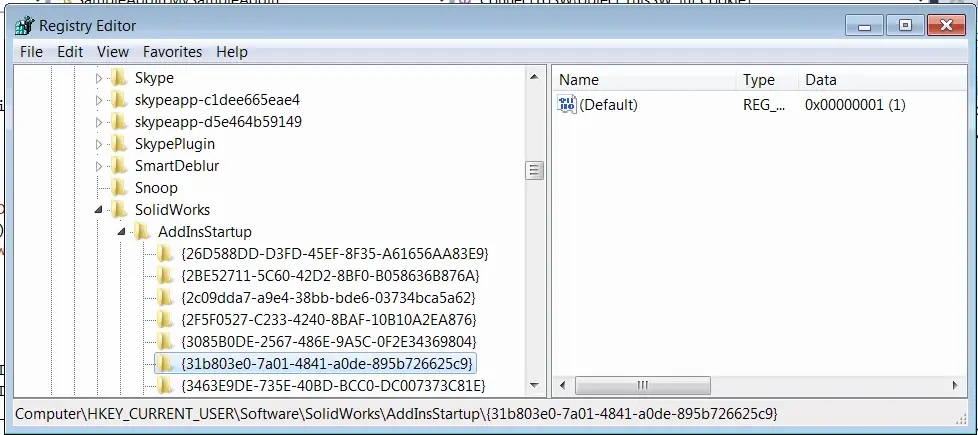Select the skypeapp-c1dee665eae4 tree label

coord(217,100)
